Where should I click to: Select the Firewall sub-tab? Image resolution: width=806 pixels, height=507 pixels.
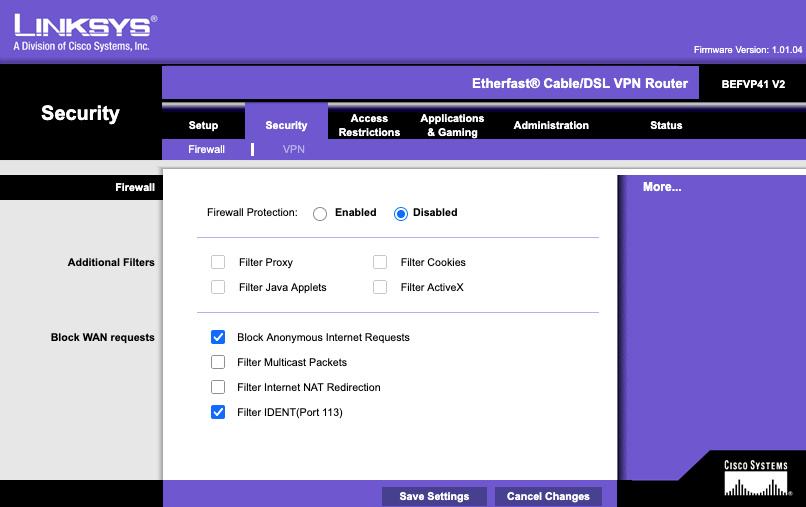coord(206,149)
